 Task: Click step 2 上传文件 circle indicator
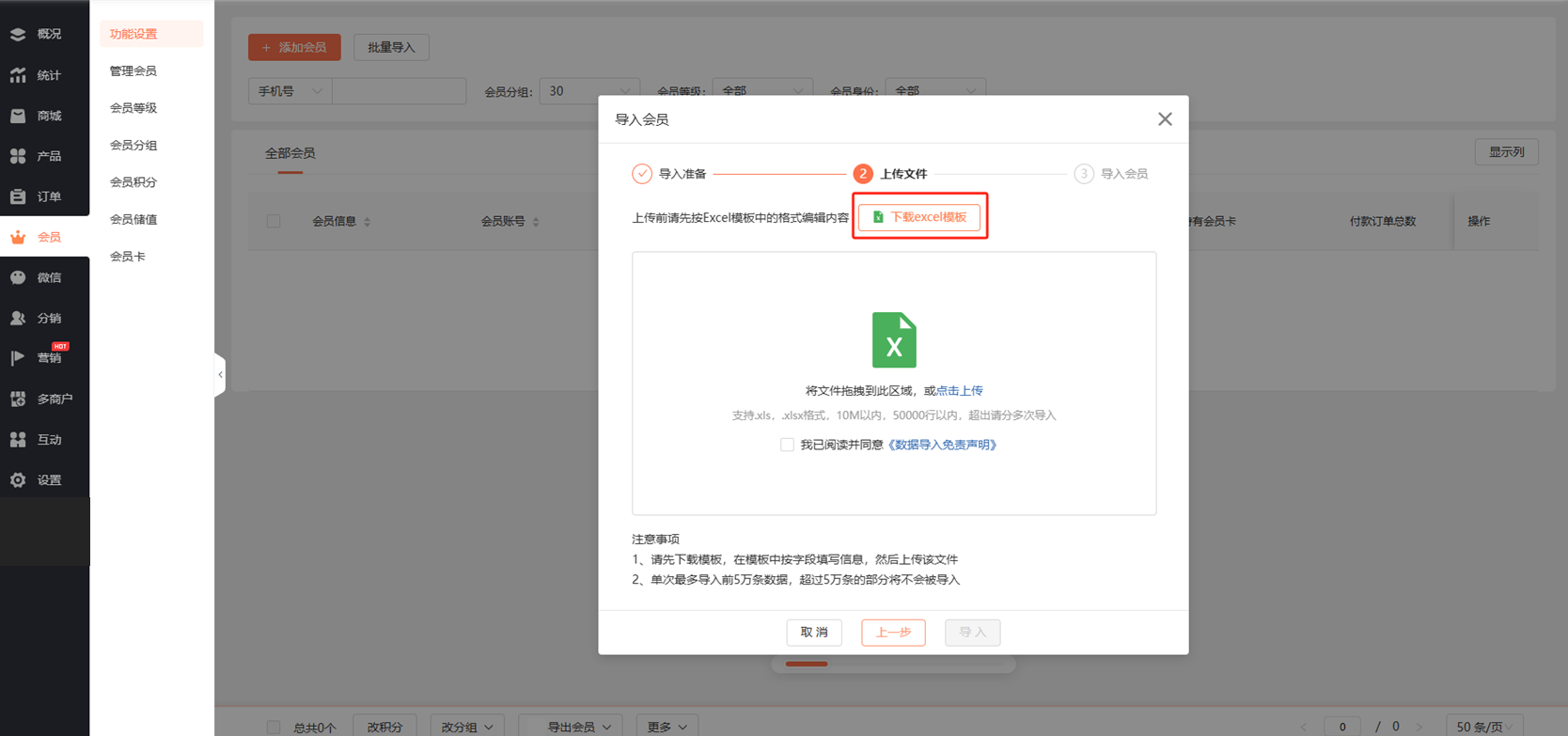[863, 174]
